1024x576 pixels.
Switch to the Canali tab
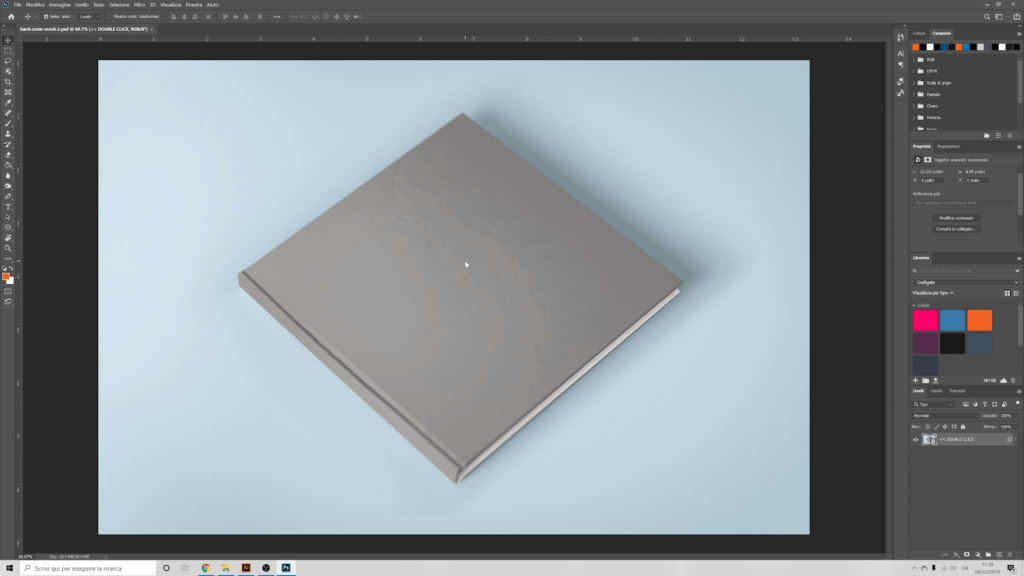click(x=936, y=391)
